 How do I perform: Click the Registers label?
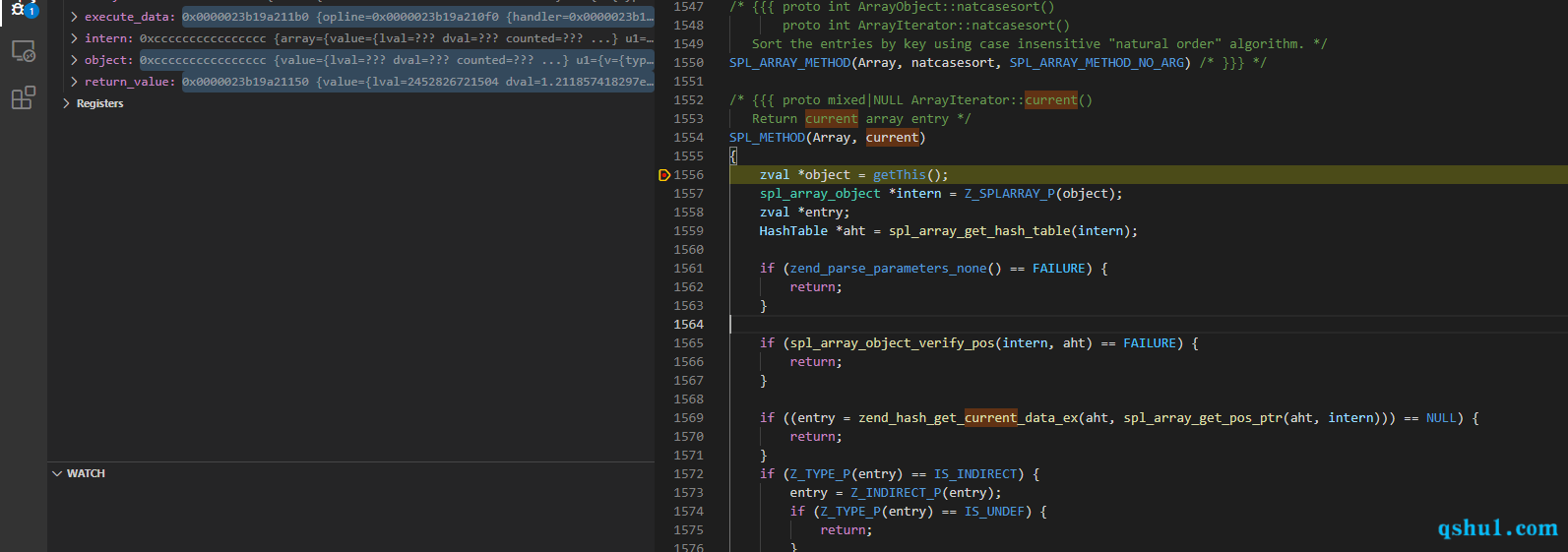(100, 103)
